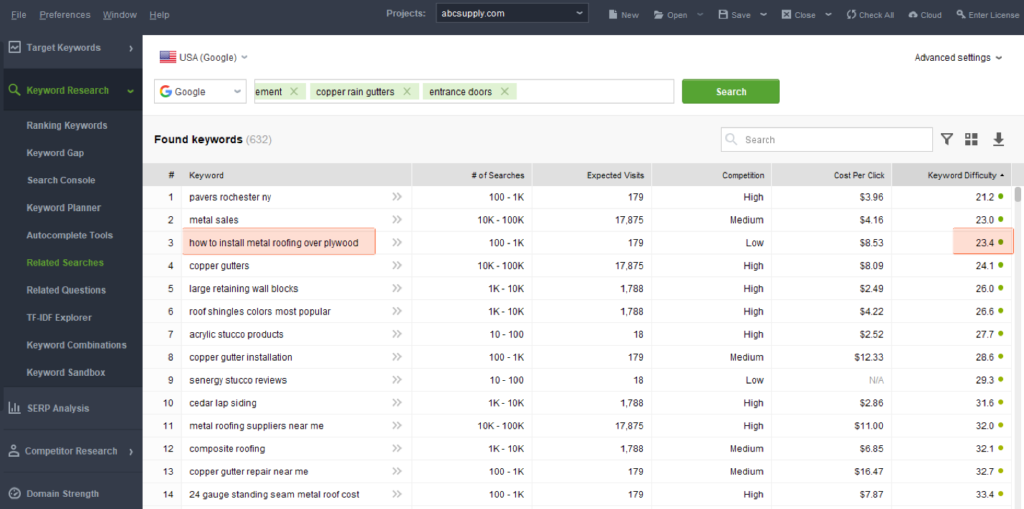Click the found keywords search field
Viewport: 1024px width, 509px height.
point(825,140)
